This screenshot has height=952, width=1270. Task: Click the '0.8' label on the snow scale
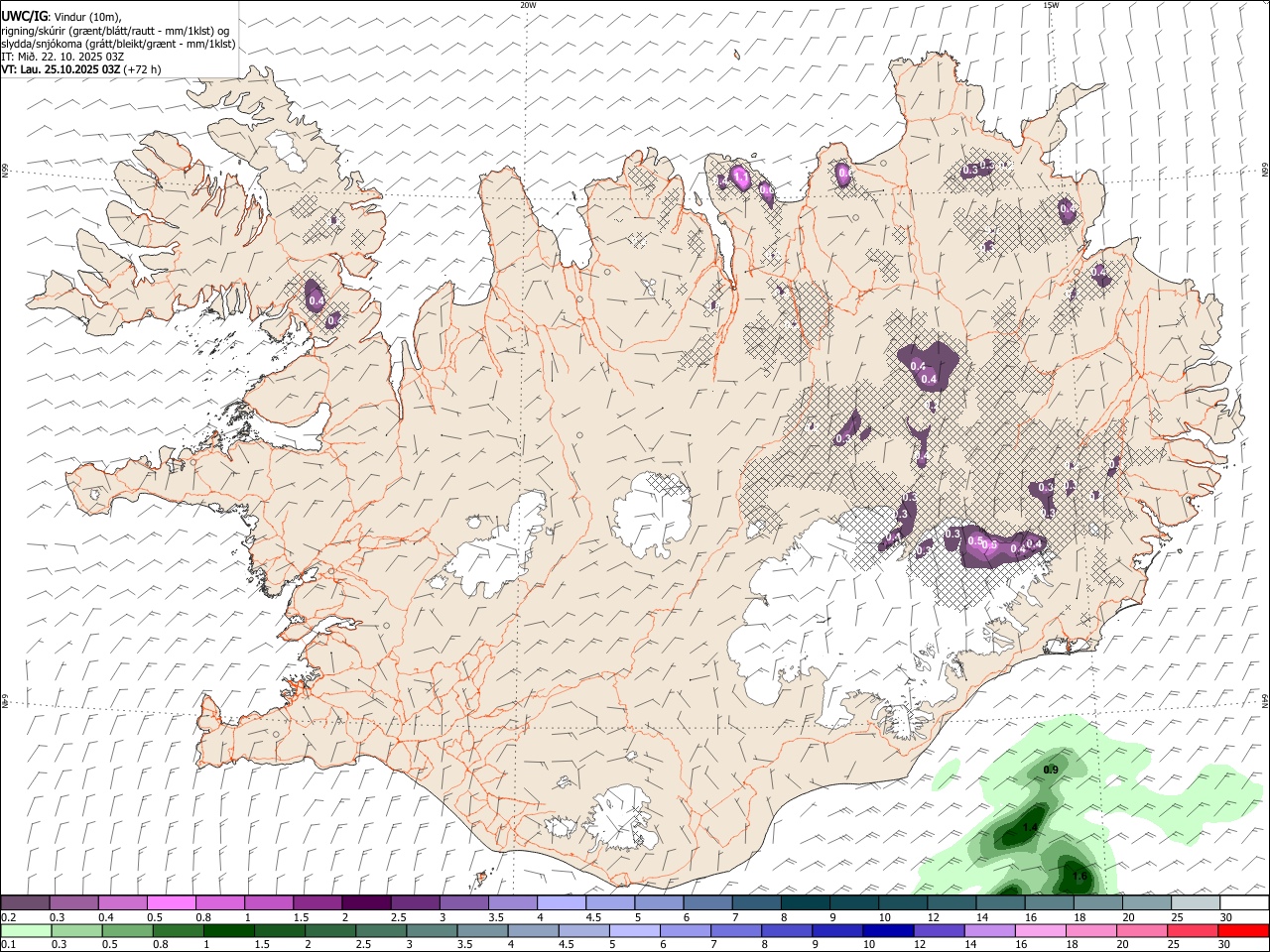pyautogui.click(x=203, y=917)
